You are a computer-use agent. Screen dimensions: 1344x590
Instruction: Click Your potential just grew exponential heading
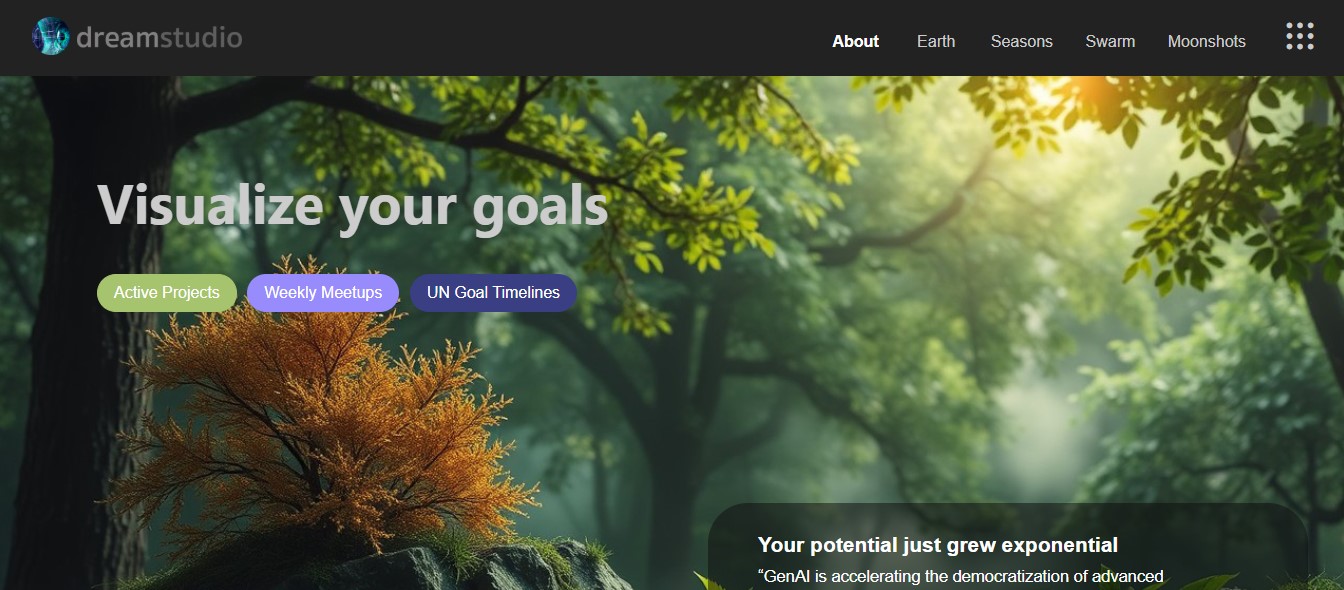point(937,545)
